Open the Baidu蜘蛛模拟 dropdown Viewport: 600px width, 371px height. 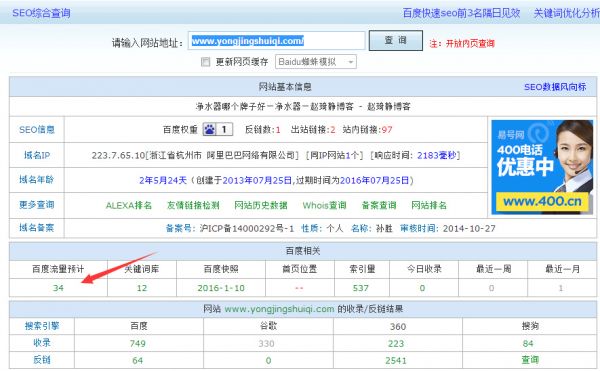pos(316,62)
